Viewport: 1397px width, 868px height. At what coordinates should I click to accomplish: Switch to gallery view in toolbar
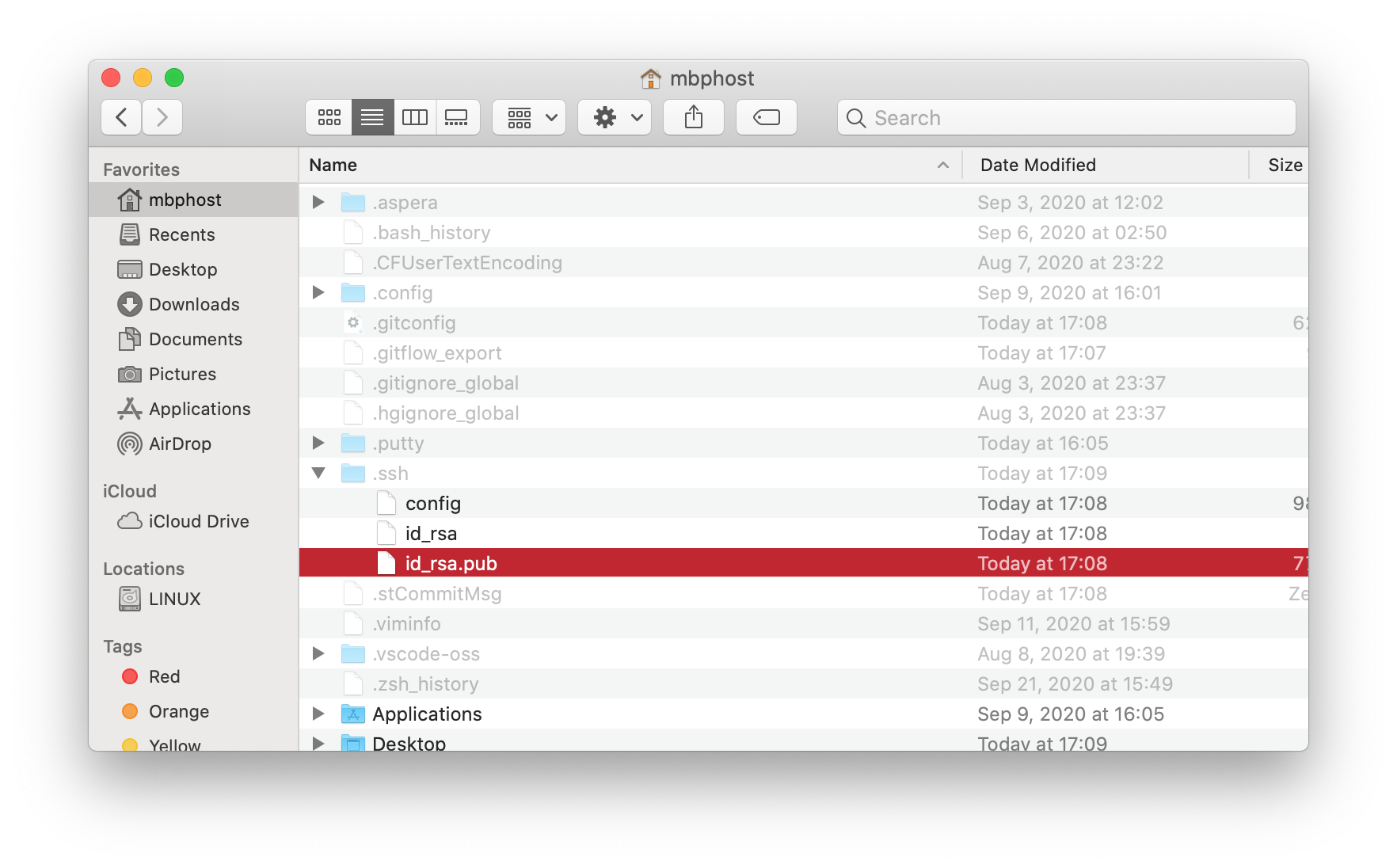pyautogui.click(x=457, y=118)
